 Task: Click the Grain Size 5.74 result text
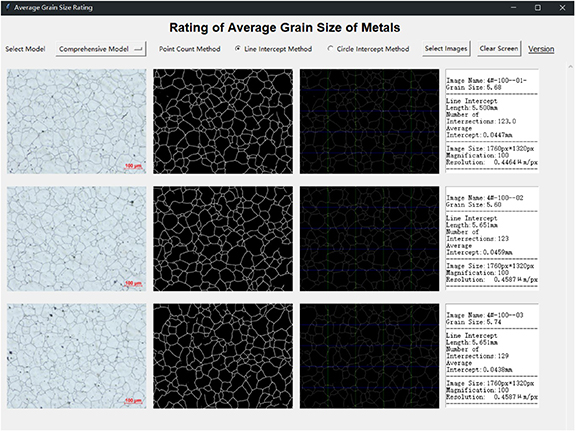pyautogui.click(x=473, y=322)
